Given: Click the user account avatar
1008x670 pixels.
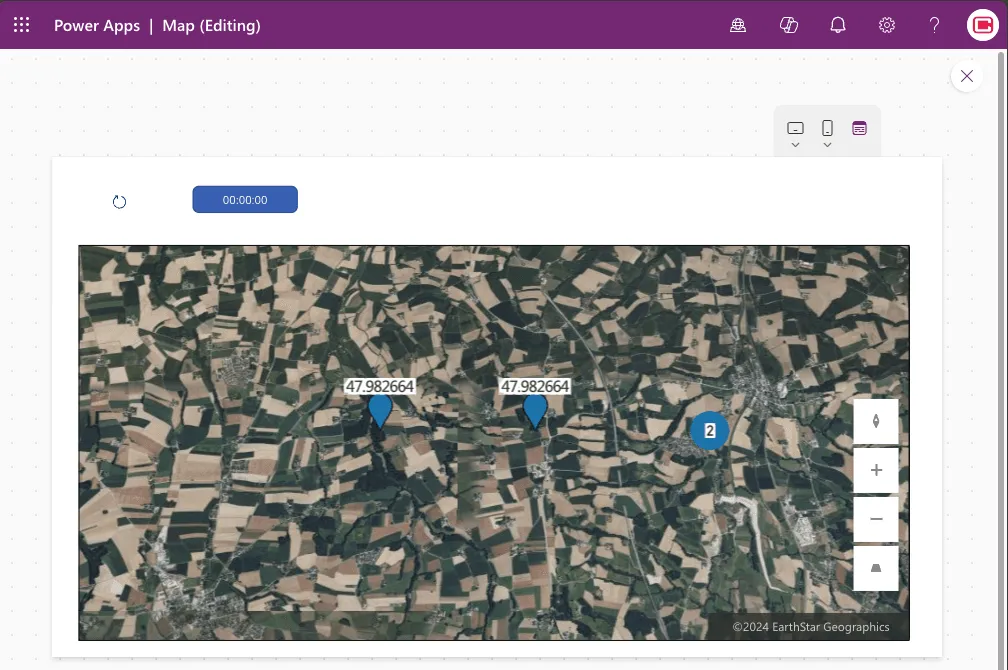Looking at the screenshot, I should [982, 25].
